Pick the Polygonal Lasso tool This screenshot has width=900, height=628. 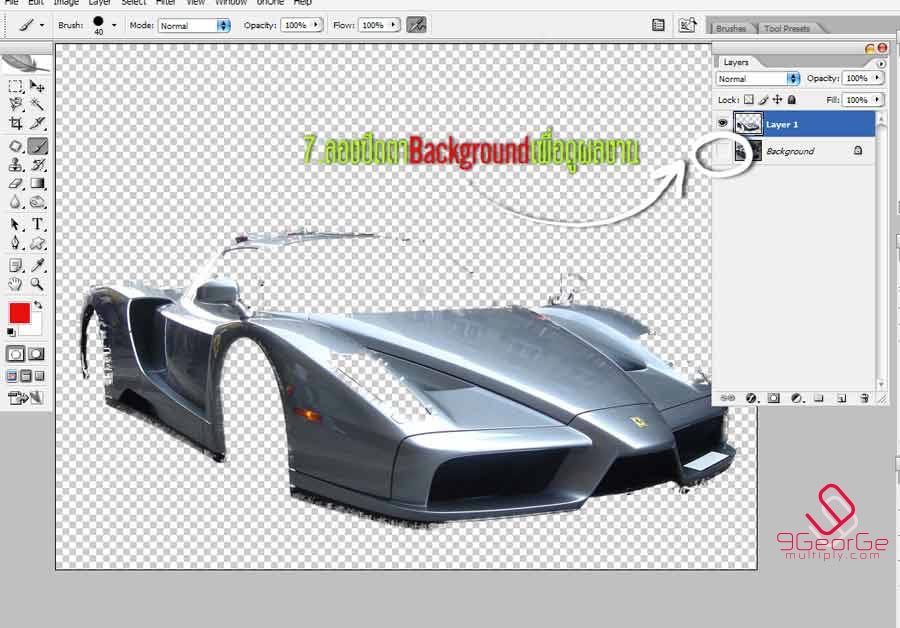16,104
